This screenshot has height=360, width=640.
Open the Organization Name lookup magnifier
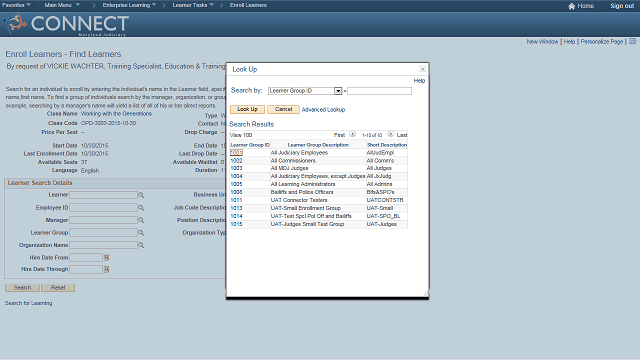tap(141, 245)
